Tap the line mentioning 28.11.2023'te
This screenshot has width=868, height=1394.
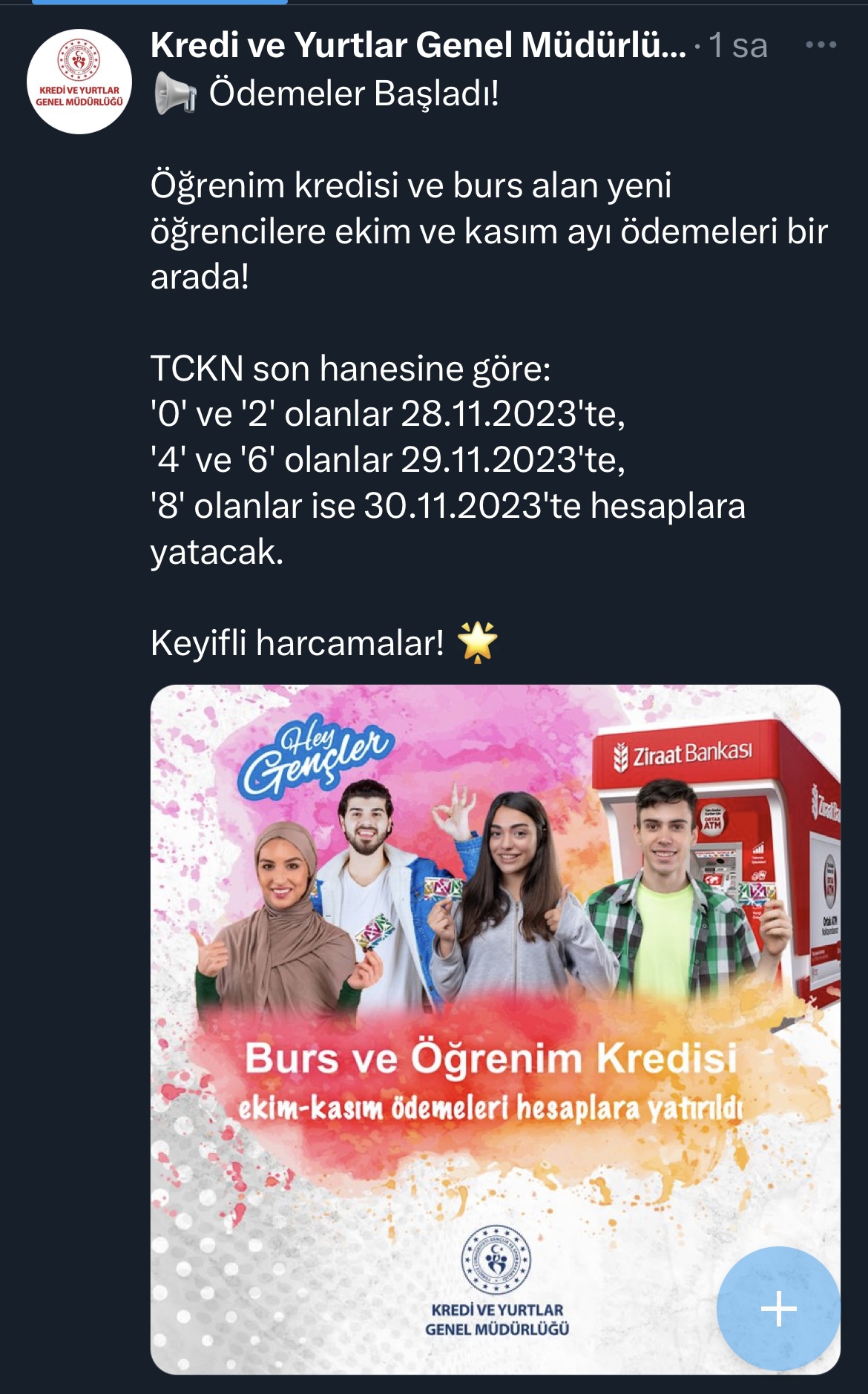[388, 414]
